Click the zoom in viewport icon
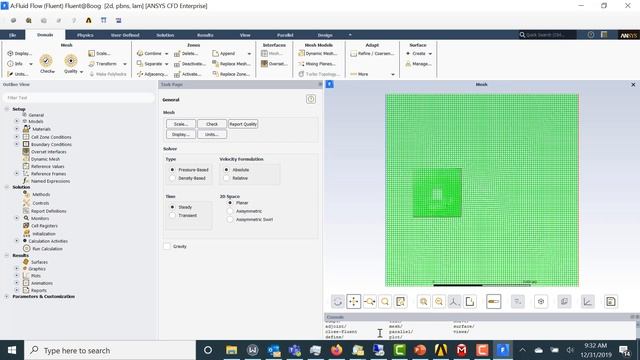 423,302
